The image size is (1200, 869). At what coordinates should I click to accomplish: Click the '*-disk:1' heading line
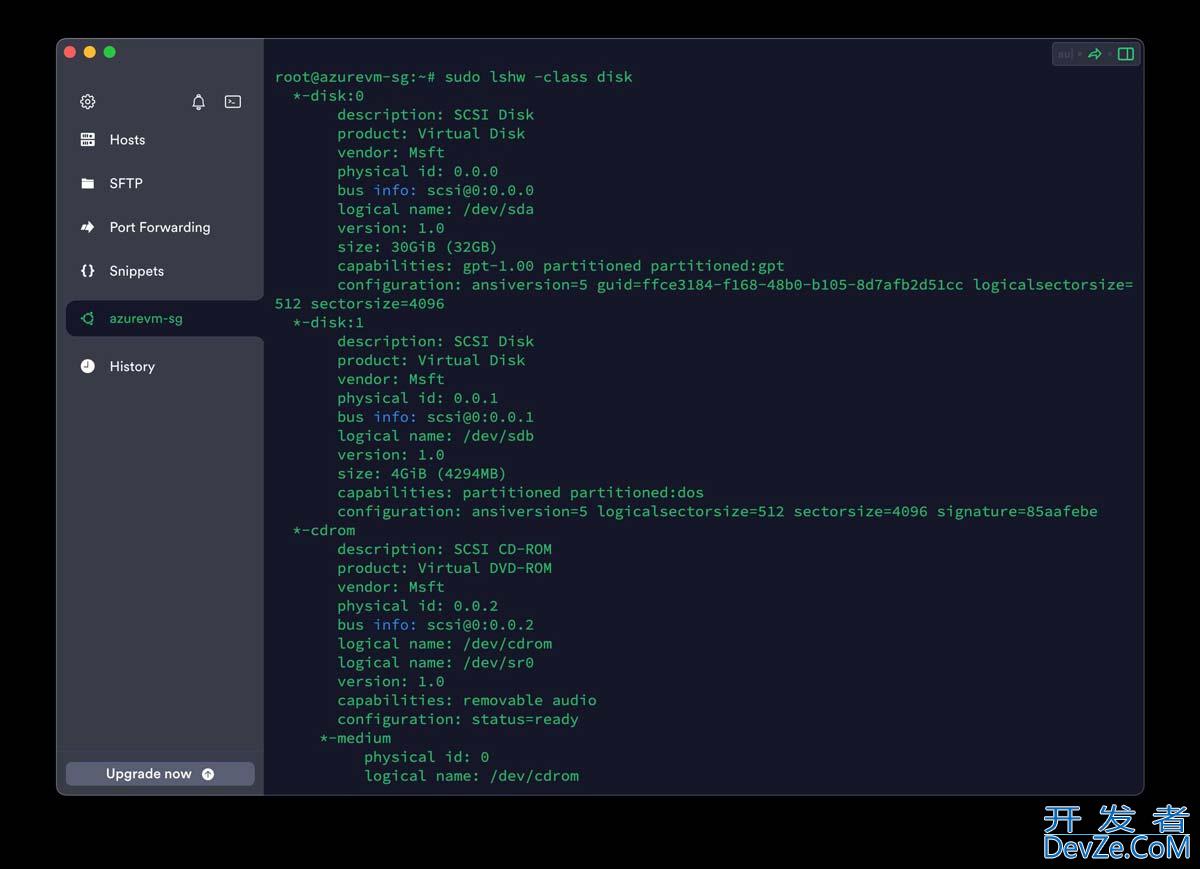(x=328, y=323)
